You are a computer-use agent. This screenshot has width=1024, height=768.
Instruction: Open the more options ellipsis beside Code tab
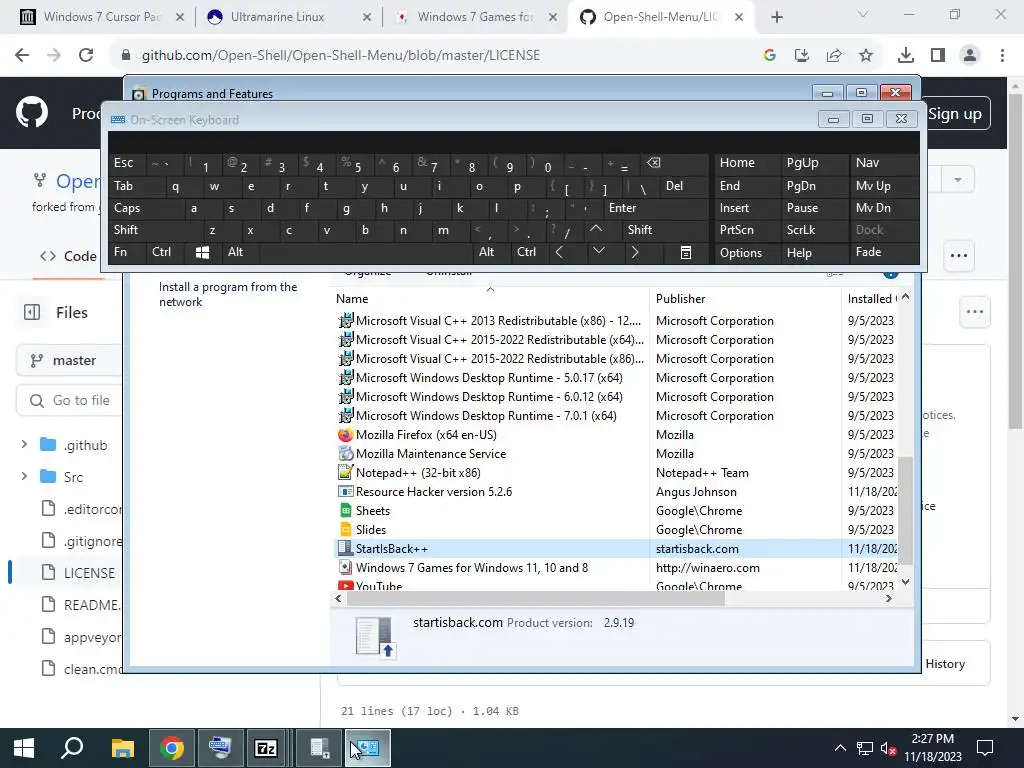[959, 255]
